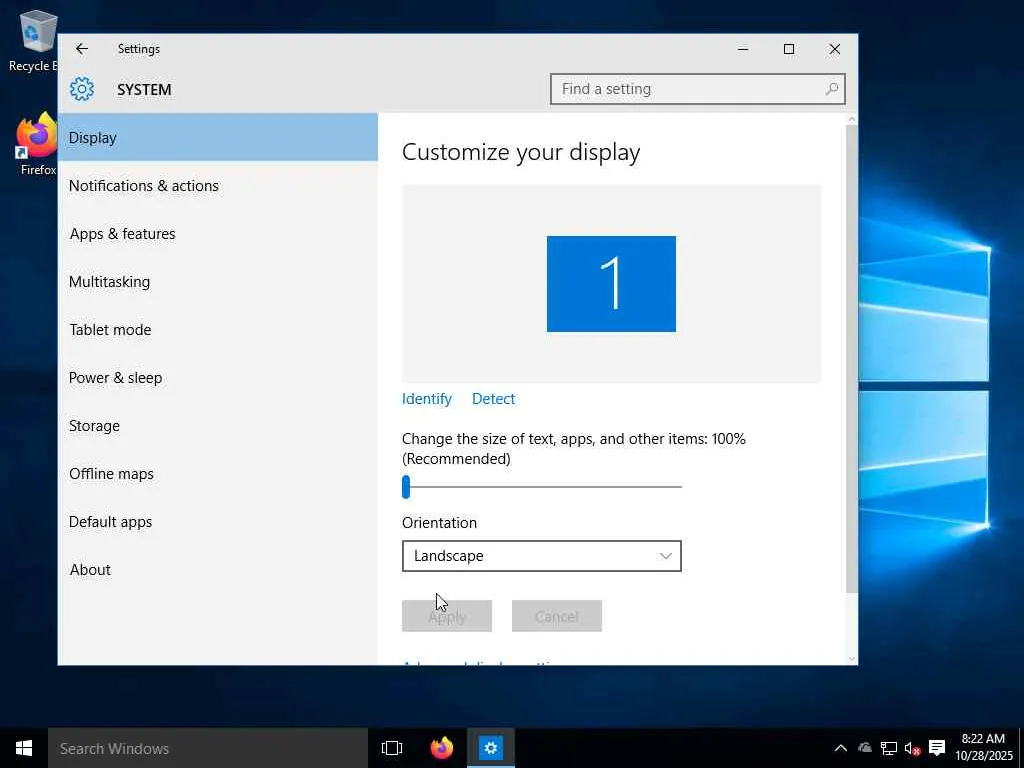Open the Action Center notifications icon
Viewport: 1024px width, 768px height.
click(x=937, y=748)
